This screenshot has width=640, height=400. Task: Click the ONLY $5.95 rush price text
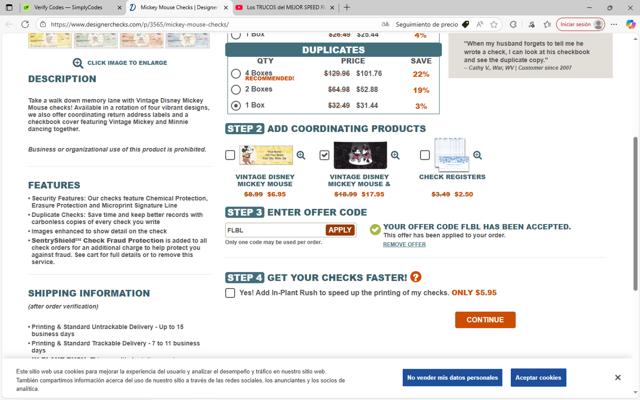tap(474, 293)
